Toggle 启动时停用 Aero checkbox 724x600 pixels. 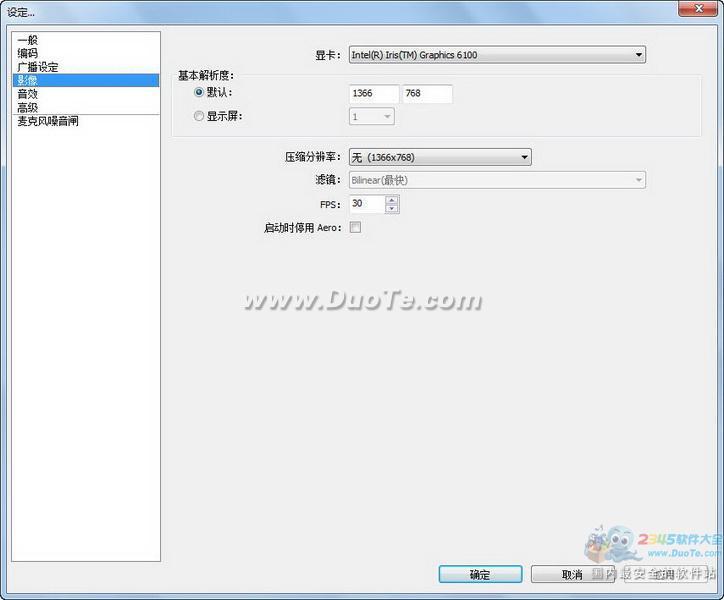356,227
